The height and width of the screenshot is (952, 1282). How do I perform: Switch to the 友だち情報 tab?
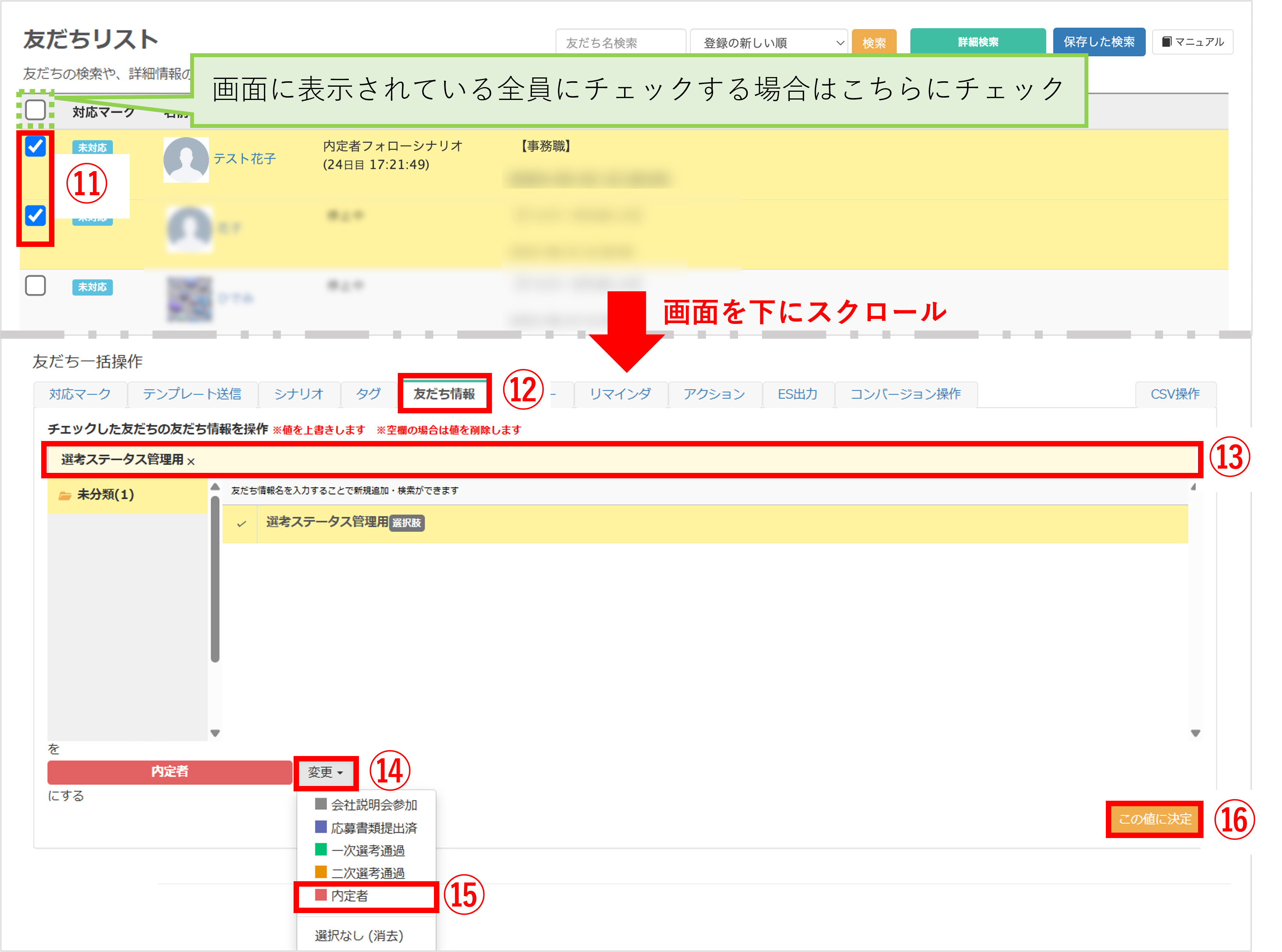point(444,394)
